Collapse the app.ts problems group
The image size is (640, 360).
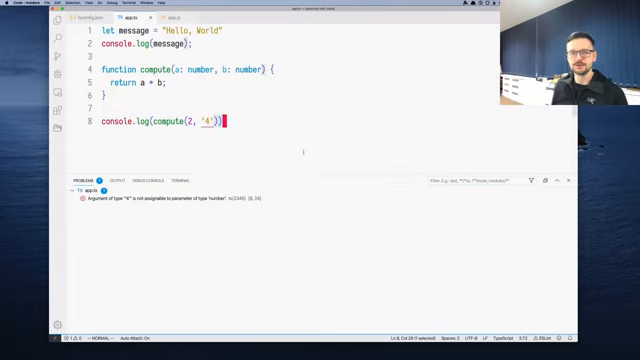(72, 191)
